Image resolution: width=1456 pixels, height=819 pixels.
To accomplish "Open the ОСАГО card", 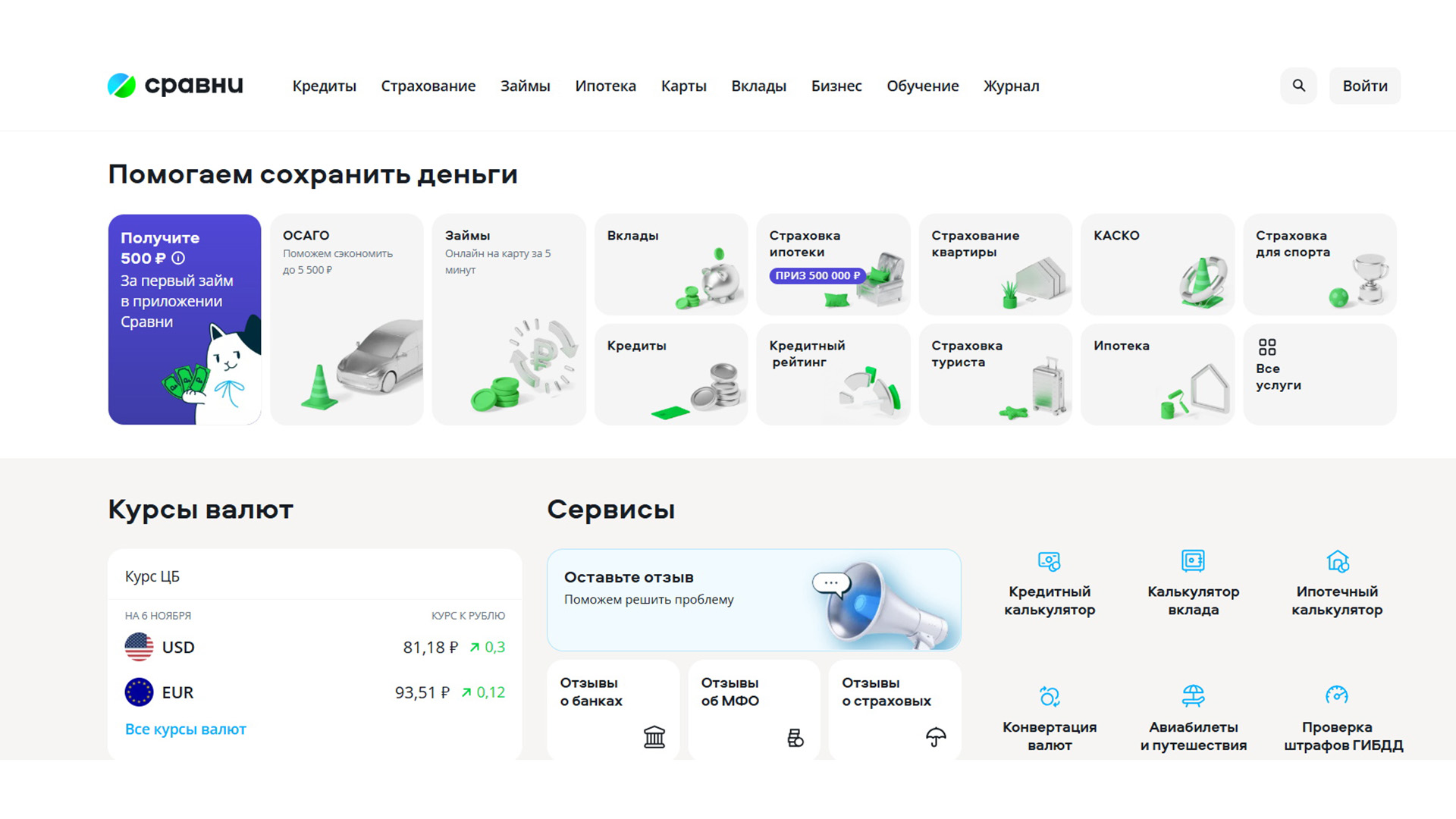I will coord(346,319).
